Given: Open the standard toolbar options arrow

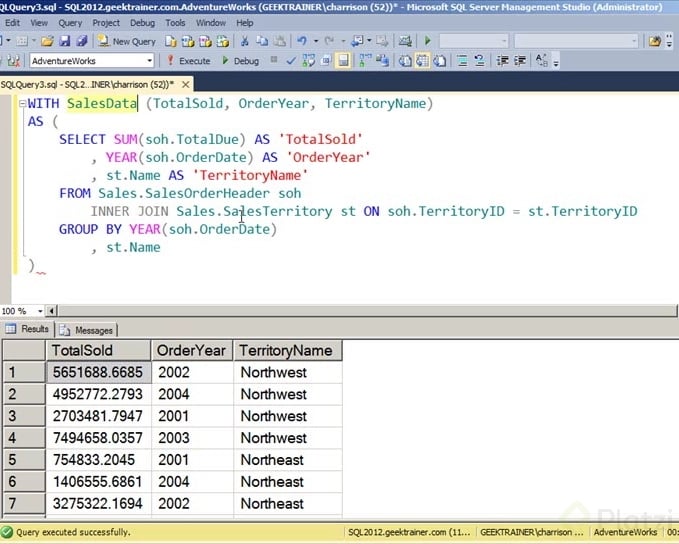Looking at the screenshot, I should (x=669, y=42).
